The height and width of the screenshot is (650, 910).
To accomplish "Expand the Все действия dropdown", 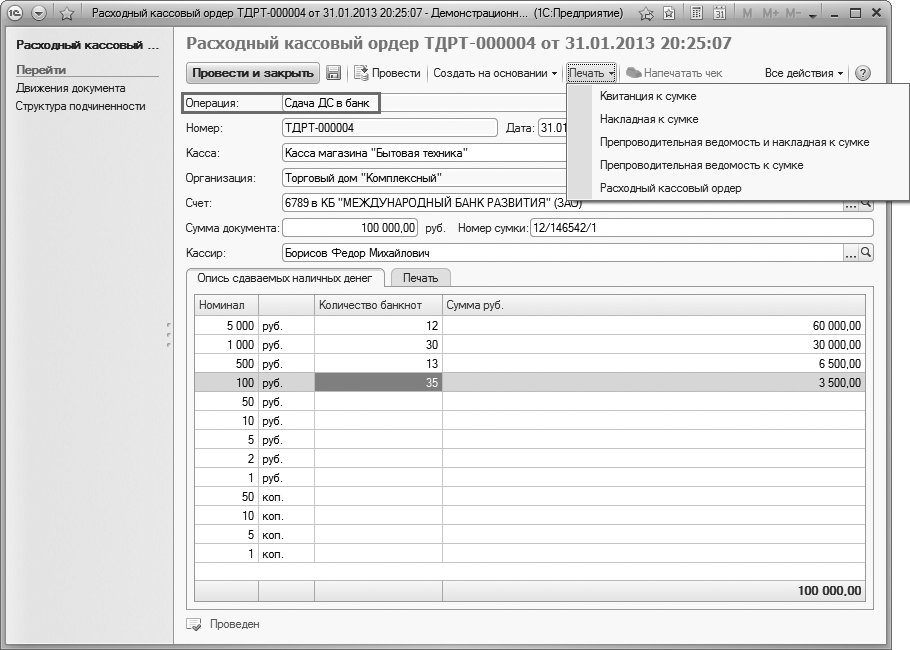I will (x=804, y=73).
